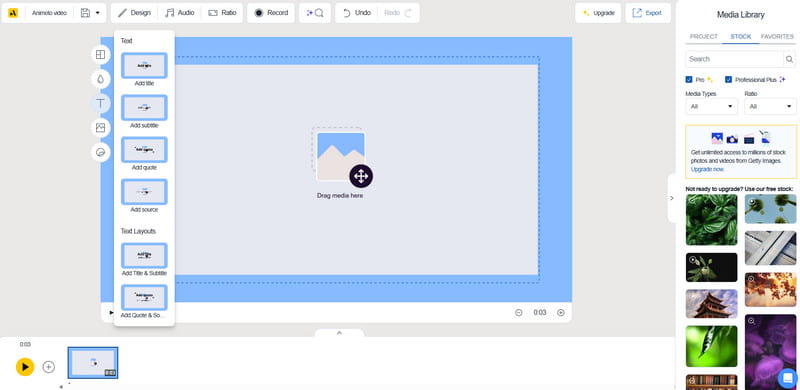Open the Ratio filter dropdown in library
The width and height of the screenshot is (800, 390).
click(x=770, y=106)
